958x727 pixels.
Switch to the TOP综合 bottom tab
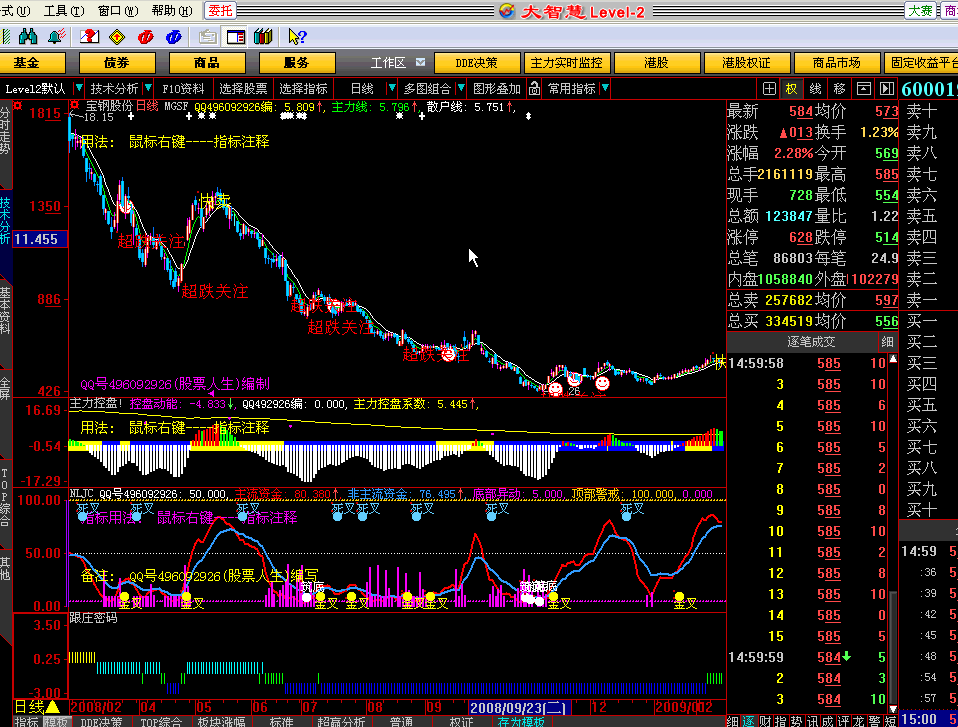(x=161, y=722)
